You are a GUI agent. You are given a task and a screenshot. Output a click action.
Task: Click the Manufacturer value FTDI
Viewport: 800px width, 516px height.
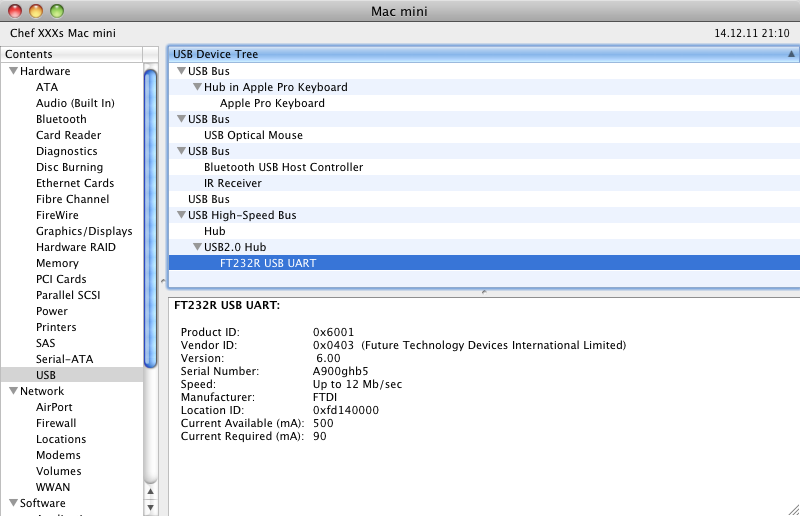pos(325,397)
